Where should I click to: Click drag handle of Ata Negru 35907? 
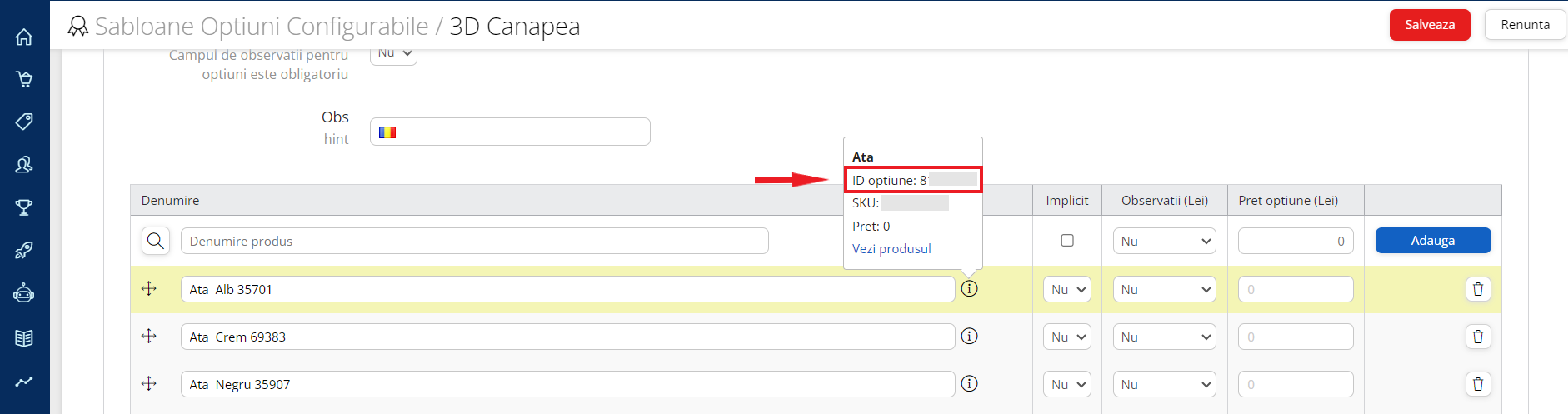pos(149,384)
